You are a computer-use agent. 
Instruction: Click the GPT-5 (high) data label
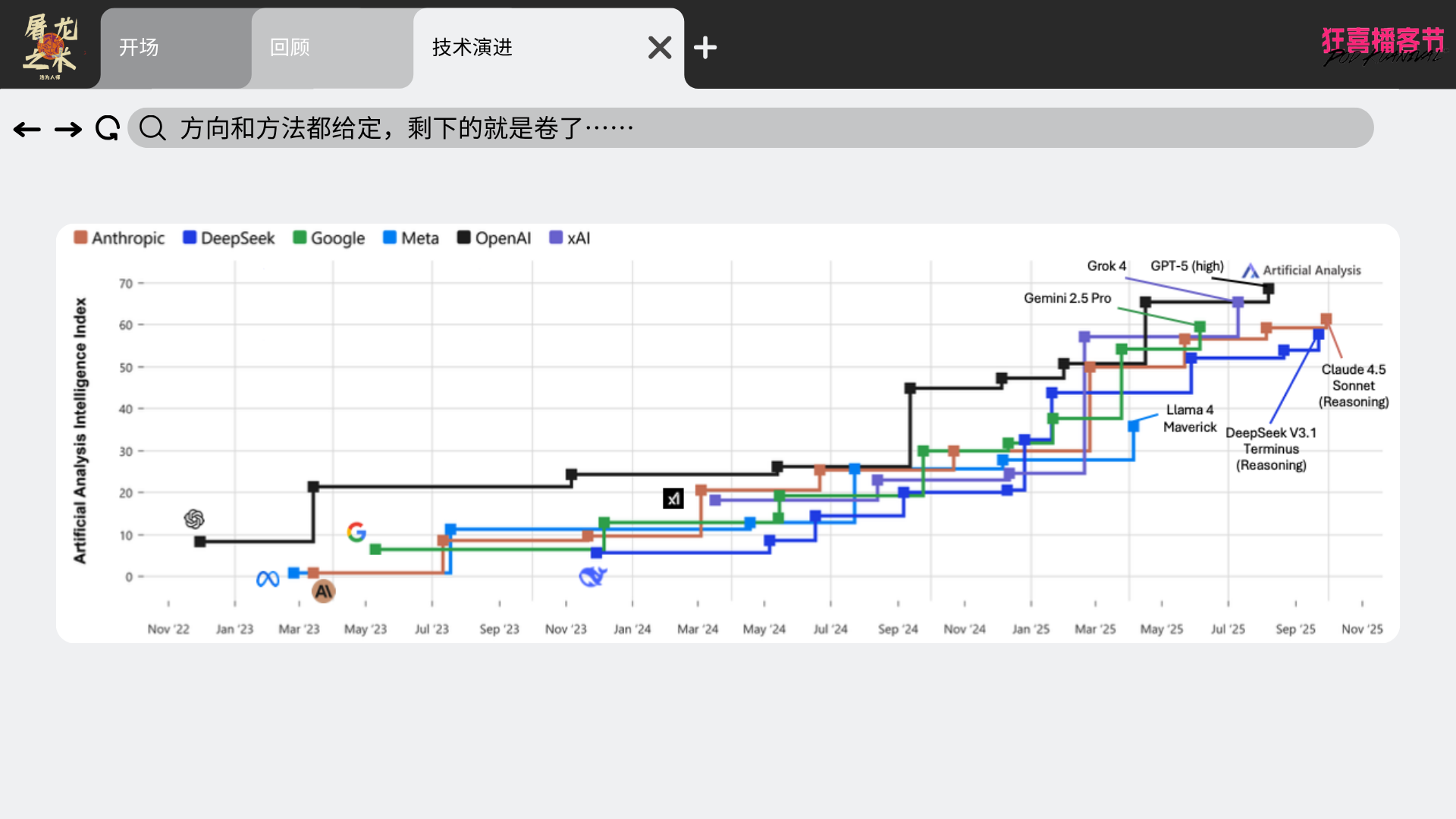[x=1187, y=266]
